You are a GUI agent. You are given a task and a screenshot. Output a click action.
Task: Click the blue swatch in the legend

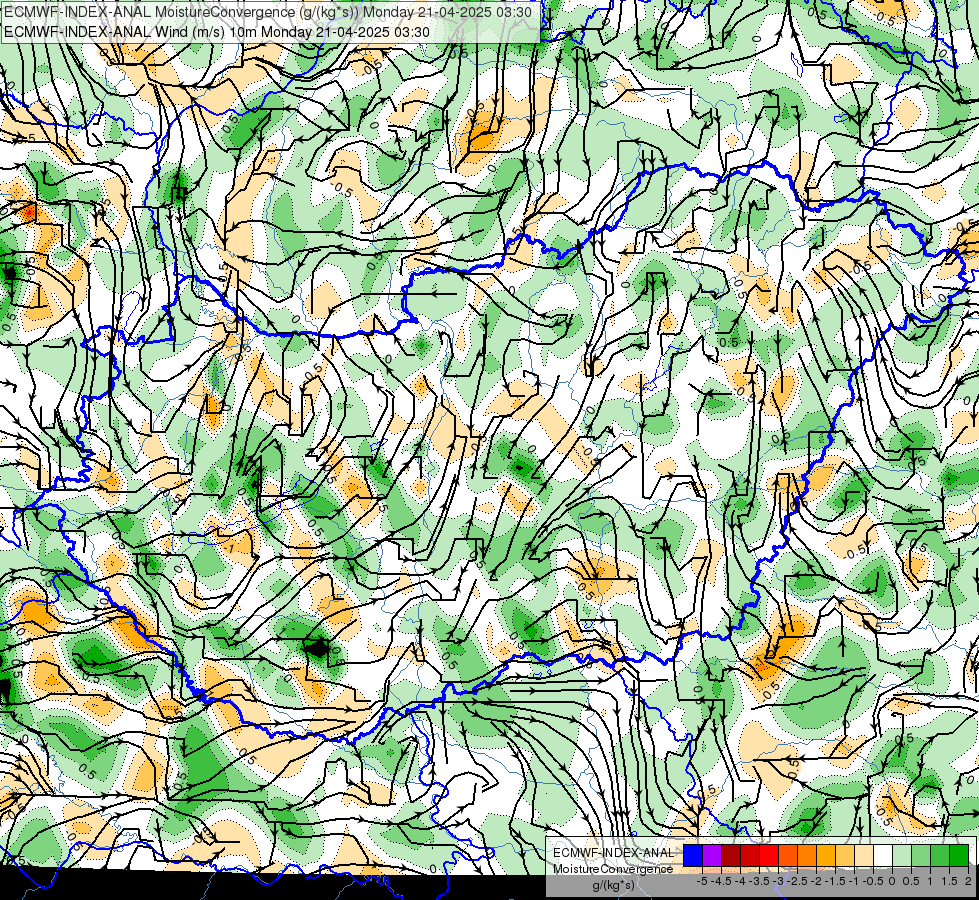coord(693,856)
